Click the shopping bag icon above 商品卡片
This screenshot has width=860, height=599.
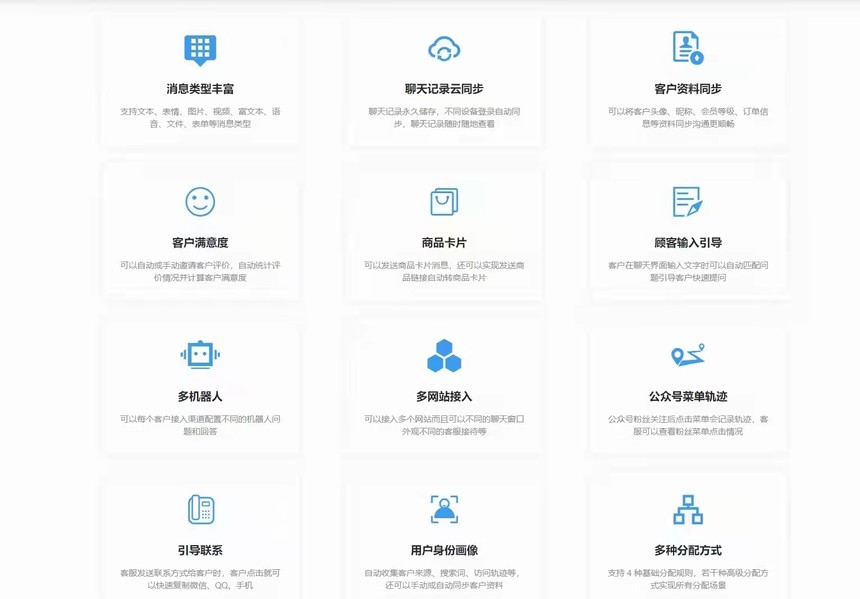(444, 202)
